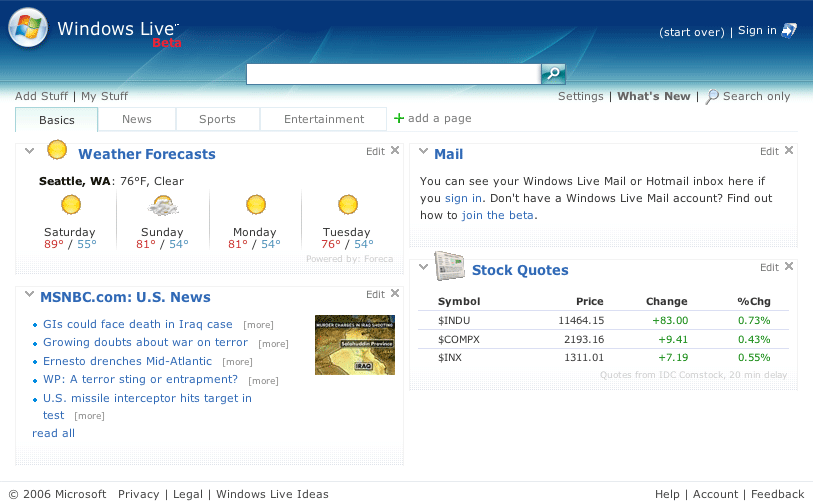Click the Search only magnifier icon
813x504 pixels.
712,96
